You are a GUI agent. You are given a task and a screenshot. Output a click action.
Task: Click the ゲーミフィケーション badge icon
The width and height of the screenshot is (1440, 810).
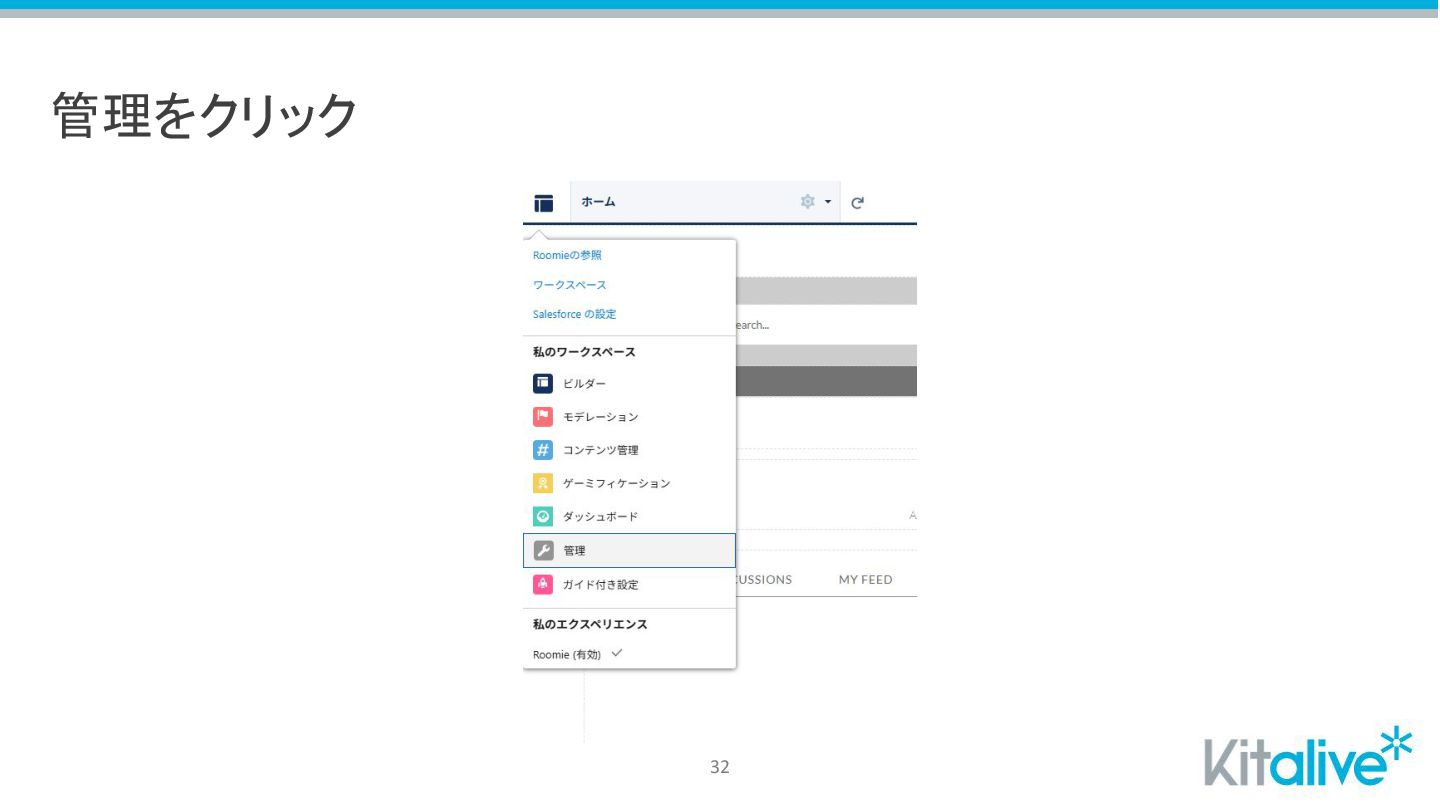(x=543, y=483)
